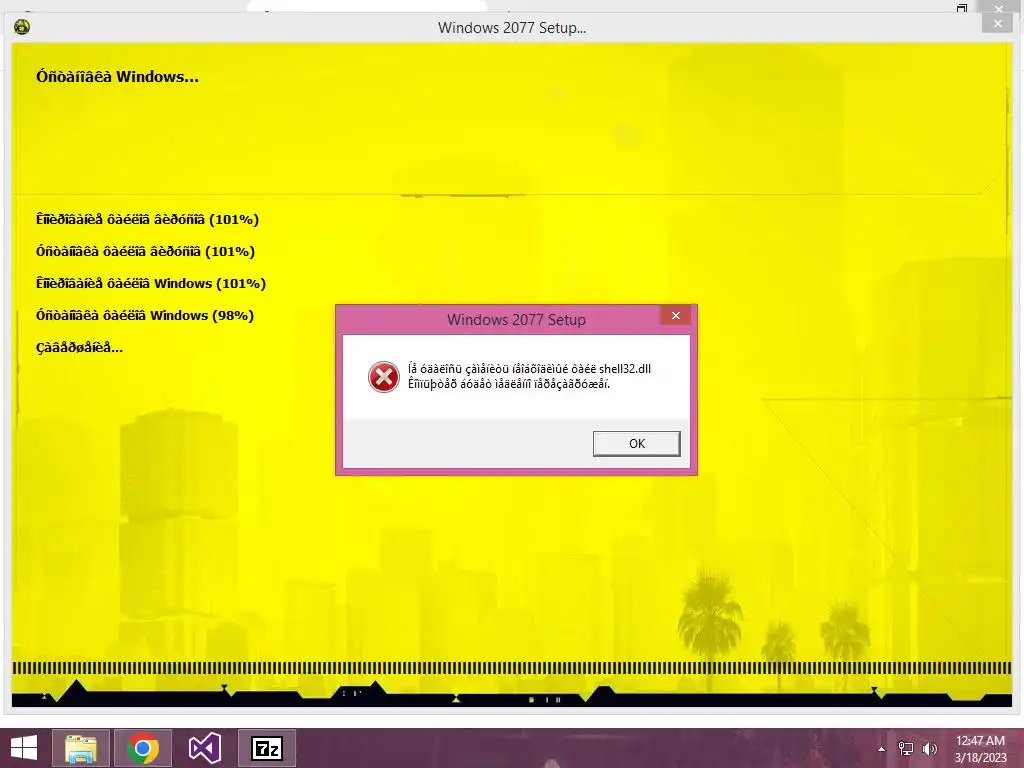Close the Windows 2077 Setup error dialog
Image resolution: width=1024 pixels, height=768 pixels.
point(676,315)
